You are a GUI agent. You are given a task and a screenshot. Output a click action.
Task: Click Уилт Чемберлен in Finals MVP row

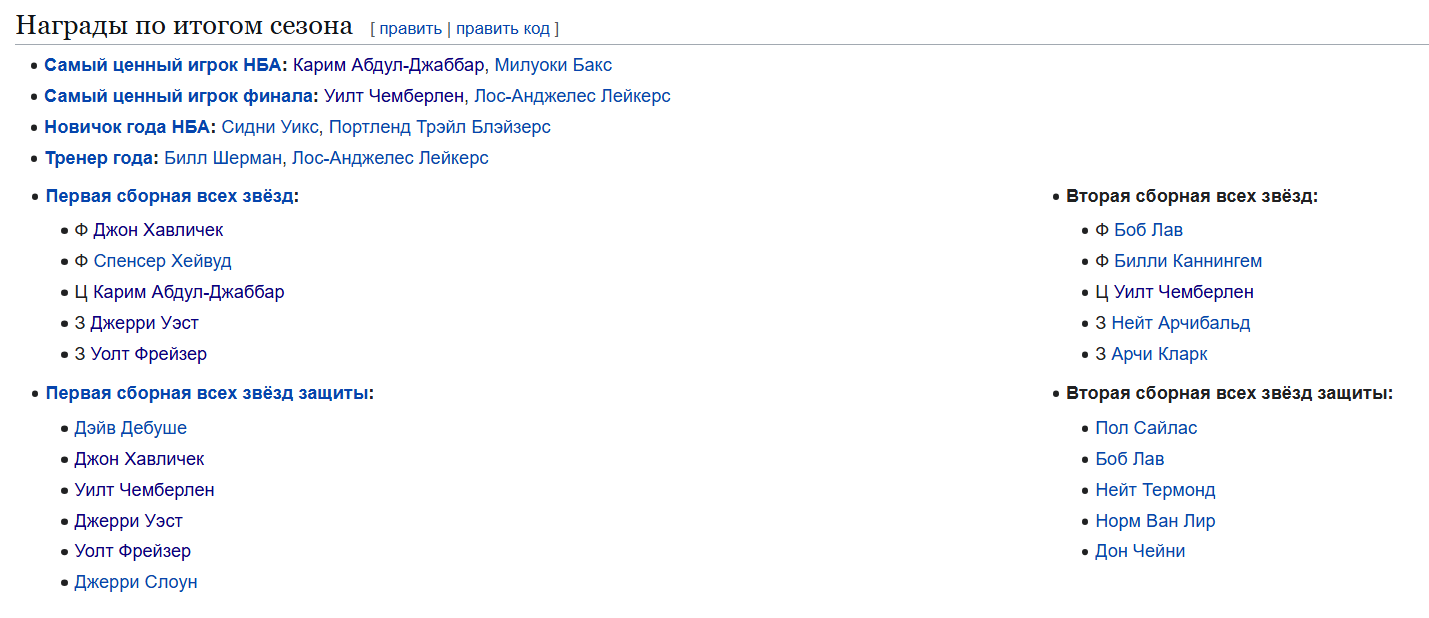point(394,96)
